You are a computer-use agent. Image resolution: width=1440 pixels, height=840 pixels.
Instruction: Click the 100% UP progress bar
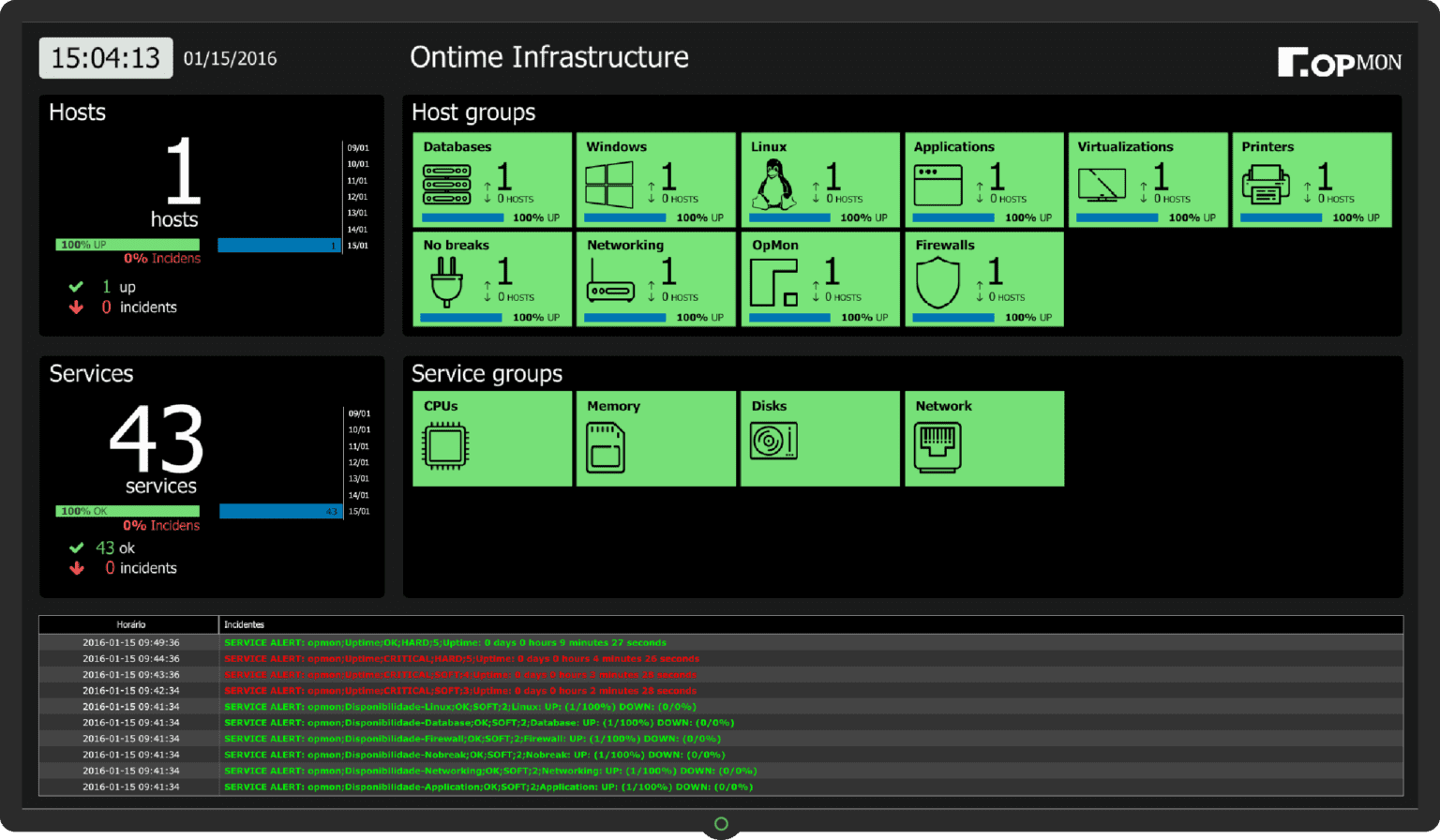click(127, 244)
